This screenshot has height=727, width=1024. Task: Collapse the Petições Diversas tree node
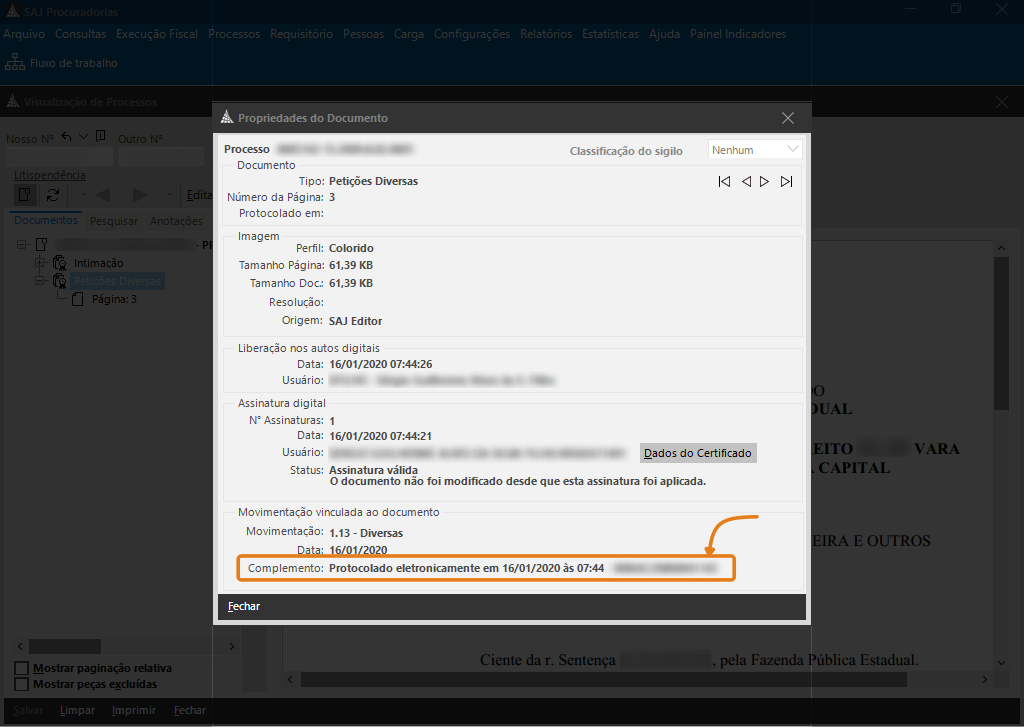click(41, 281)
